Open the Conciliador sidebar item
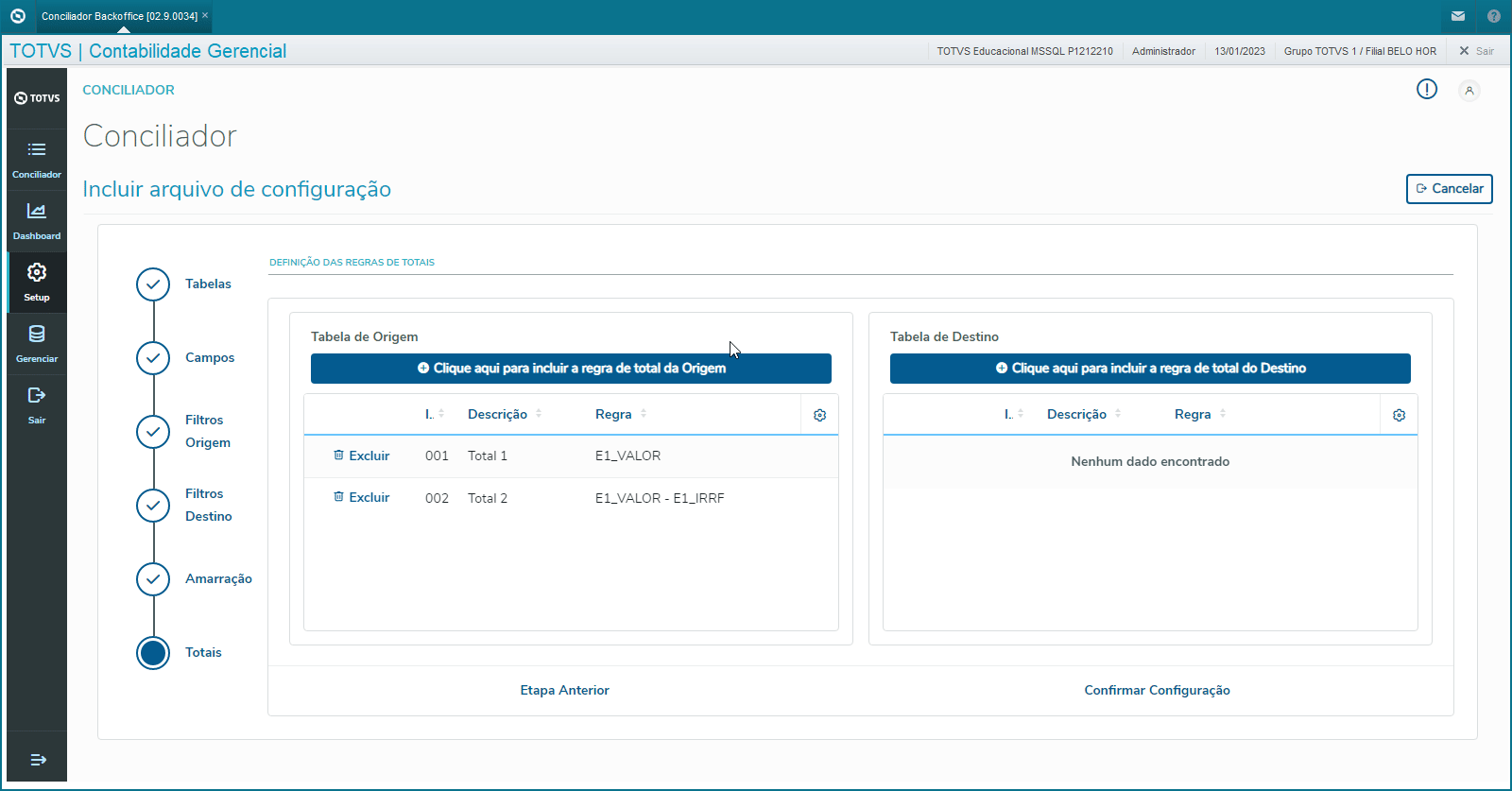1512x791 pixels. [x=37, y=160]
